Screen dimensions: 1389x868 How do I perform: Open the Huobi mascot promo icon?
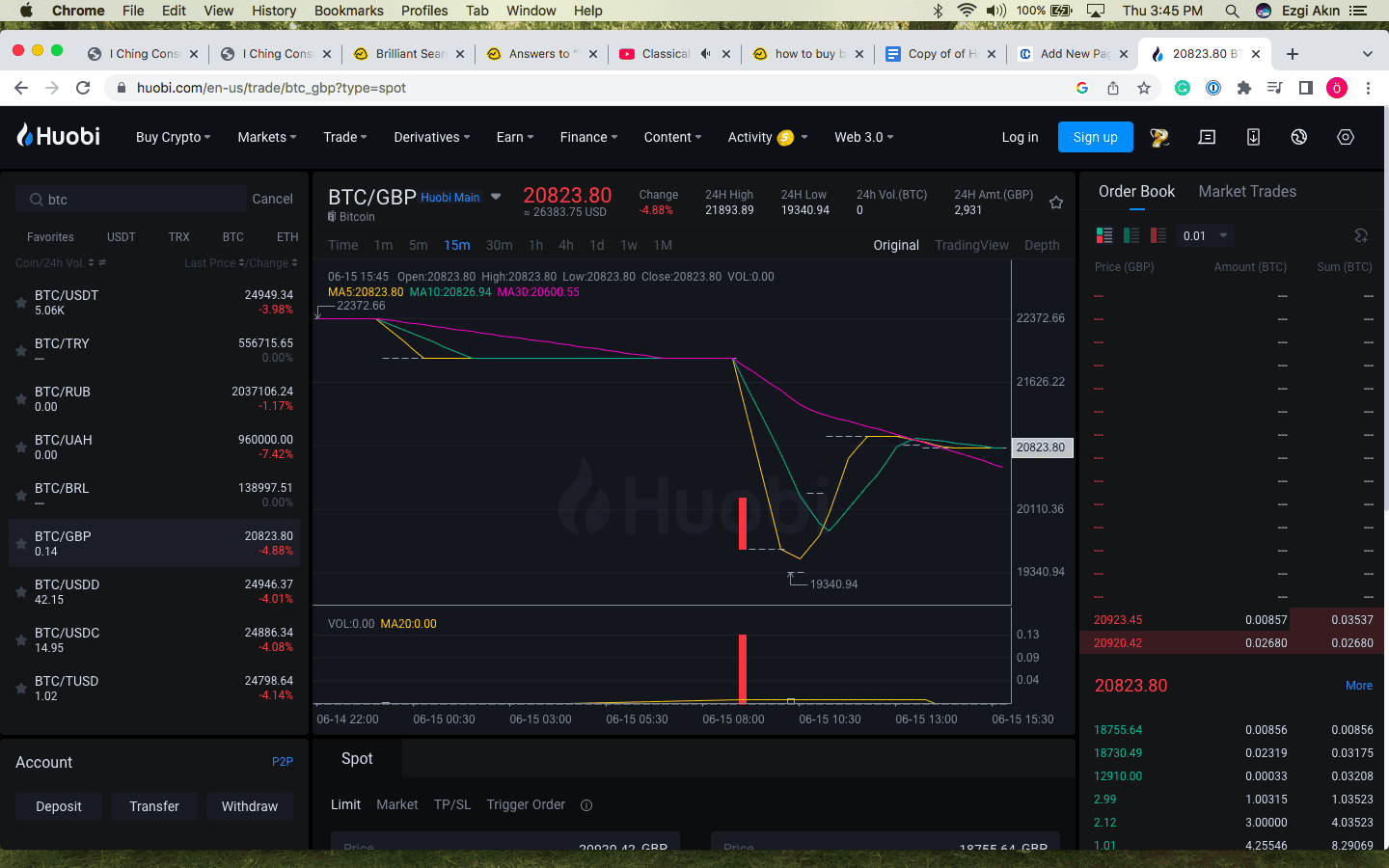point(1159,137)
